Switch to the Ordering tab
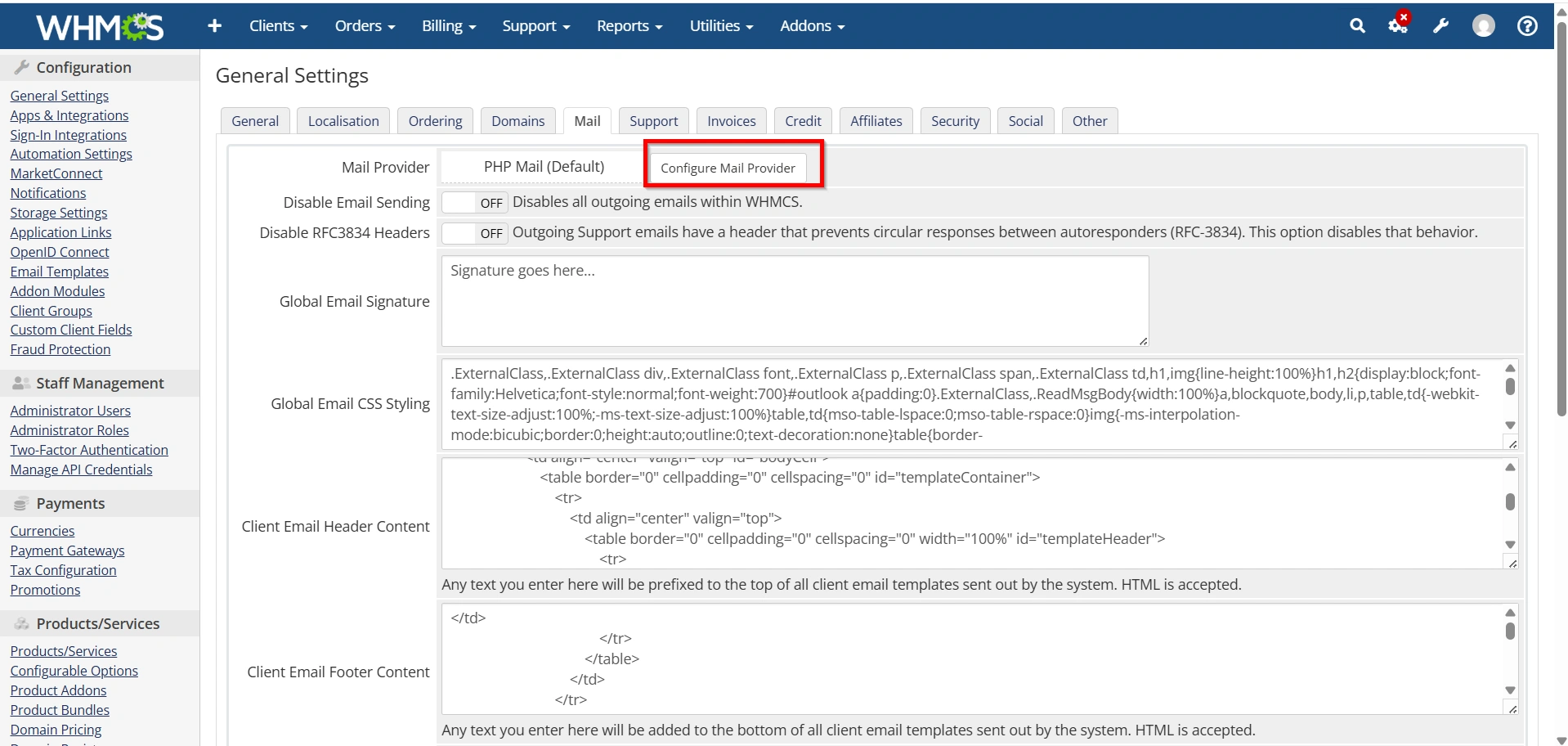The width and height of the screenshot is (1568, 746). (x=435, y=121)
